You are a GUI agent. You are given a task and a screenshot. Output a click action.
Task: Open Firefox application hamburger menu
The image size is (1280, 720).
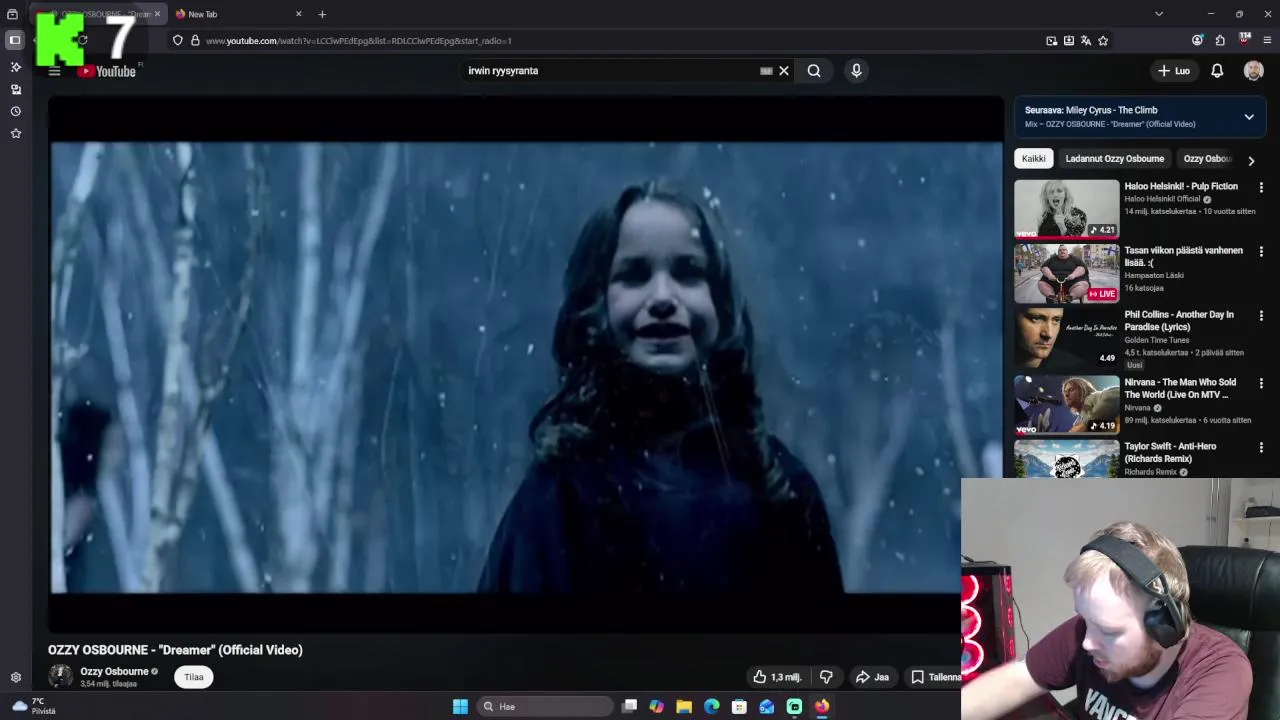click(x=1267, y=41)
